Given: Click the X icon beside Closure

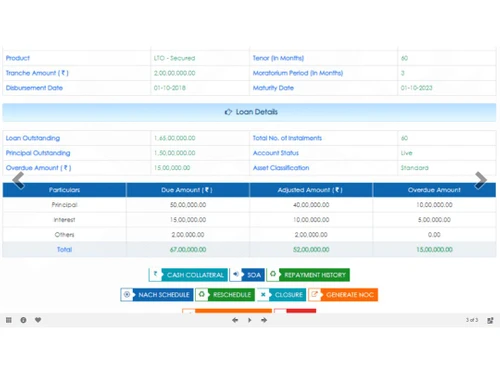Looking at the screenshot, I should (263, 295).
